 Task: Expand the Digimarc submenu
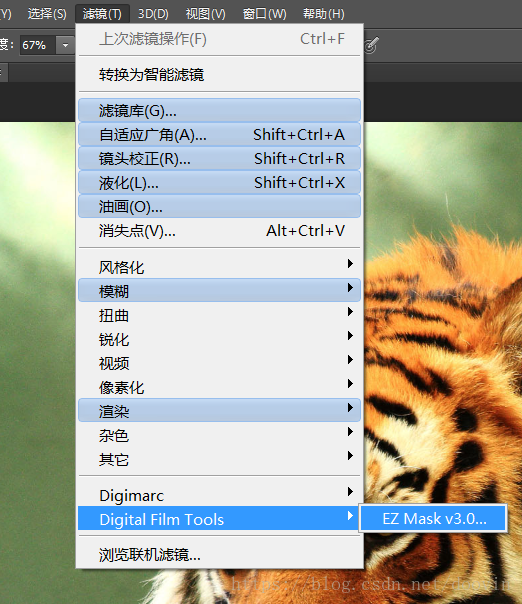220,495
